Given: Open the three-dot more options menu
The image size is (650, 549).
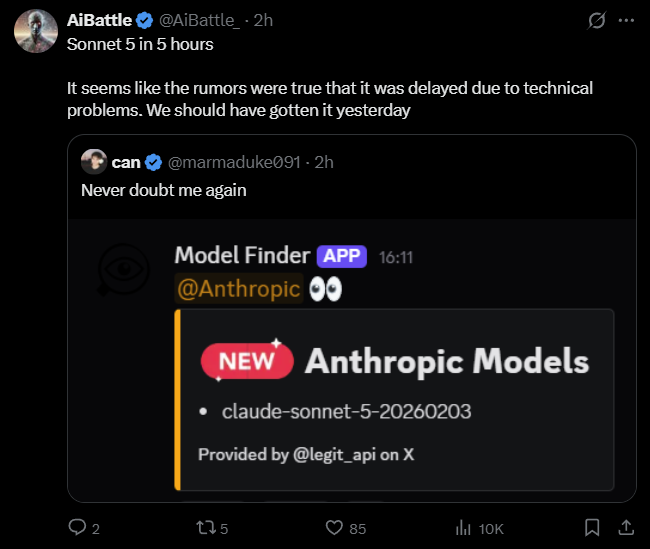Looking at the screenshot, I should tap(626, 20).
